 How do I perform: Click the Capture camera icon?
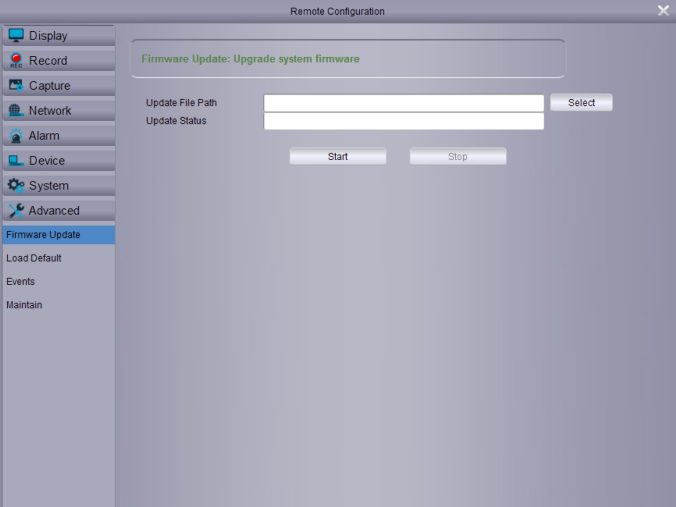coord(16,85)
